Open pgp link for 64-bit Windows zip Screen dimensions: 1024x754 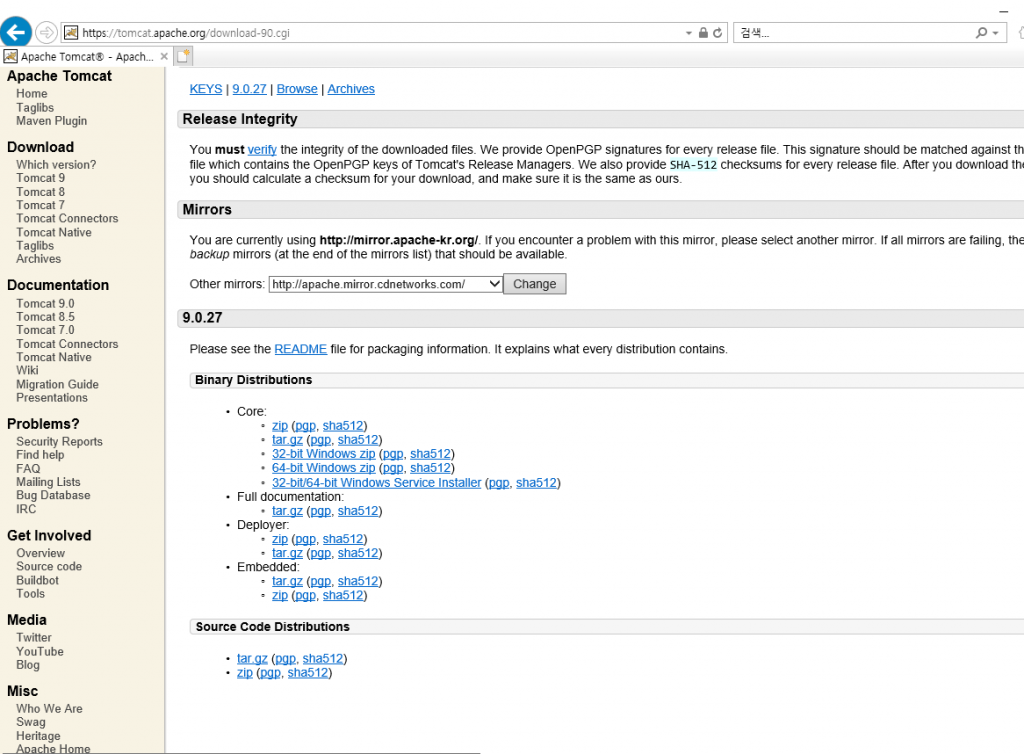393,468
